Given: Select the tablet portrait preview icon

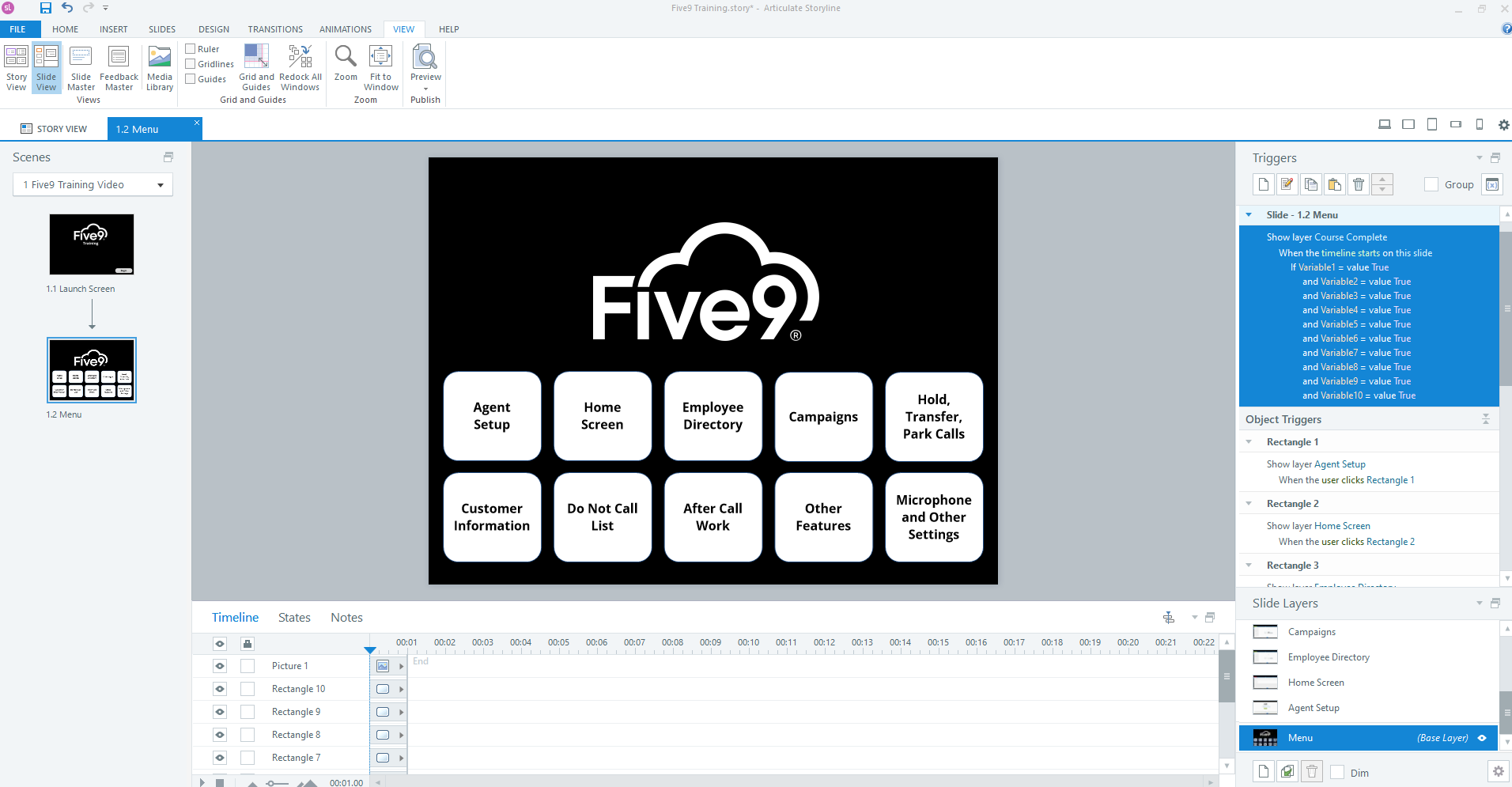Looking at the screenshot, I should pyautogui.click(x=1432, y=125).
